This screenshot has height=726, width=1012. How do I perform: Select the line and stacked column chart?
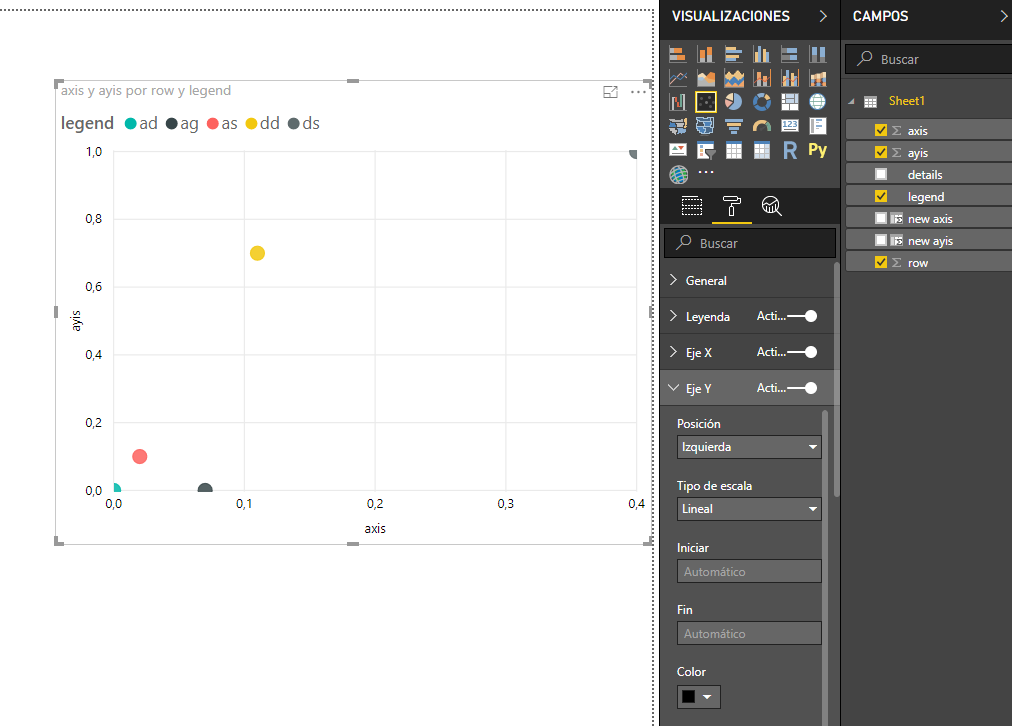(762, 78)
